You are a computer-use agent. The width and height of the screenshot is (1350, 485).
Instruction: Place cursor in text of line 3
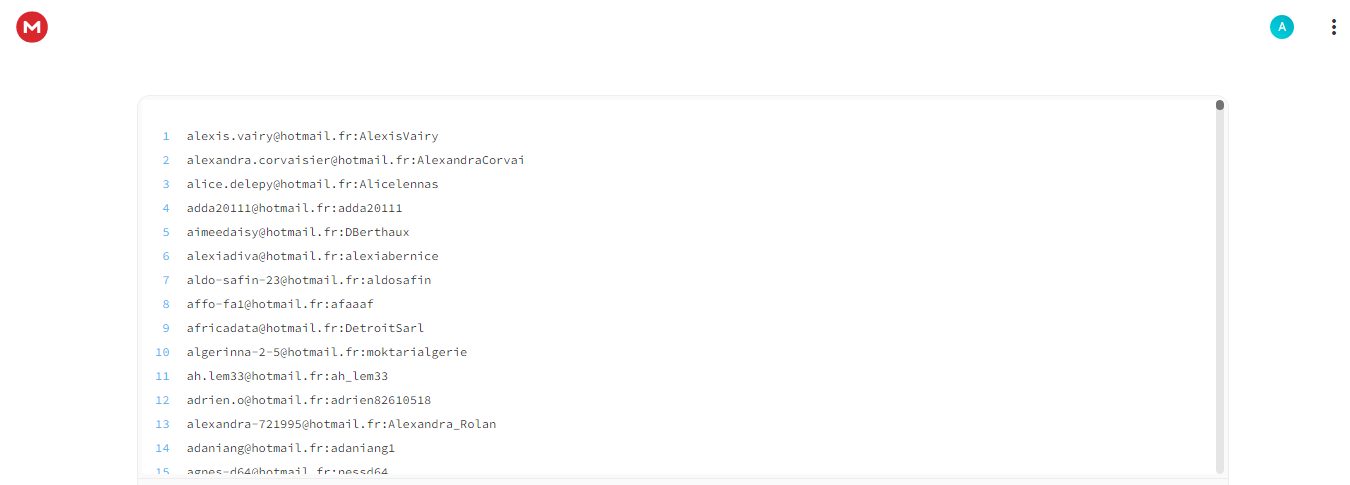[x=312, y=184]
